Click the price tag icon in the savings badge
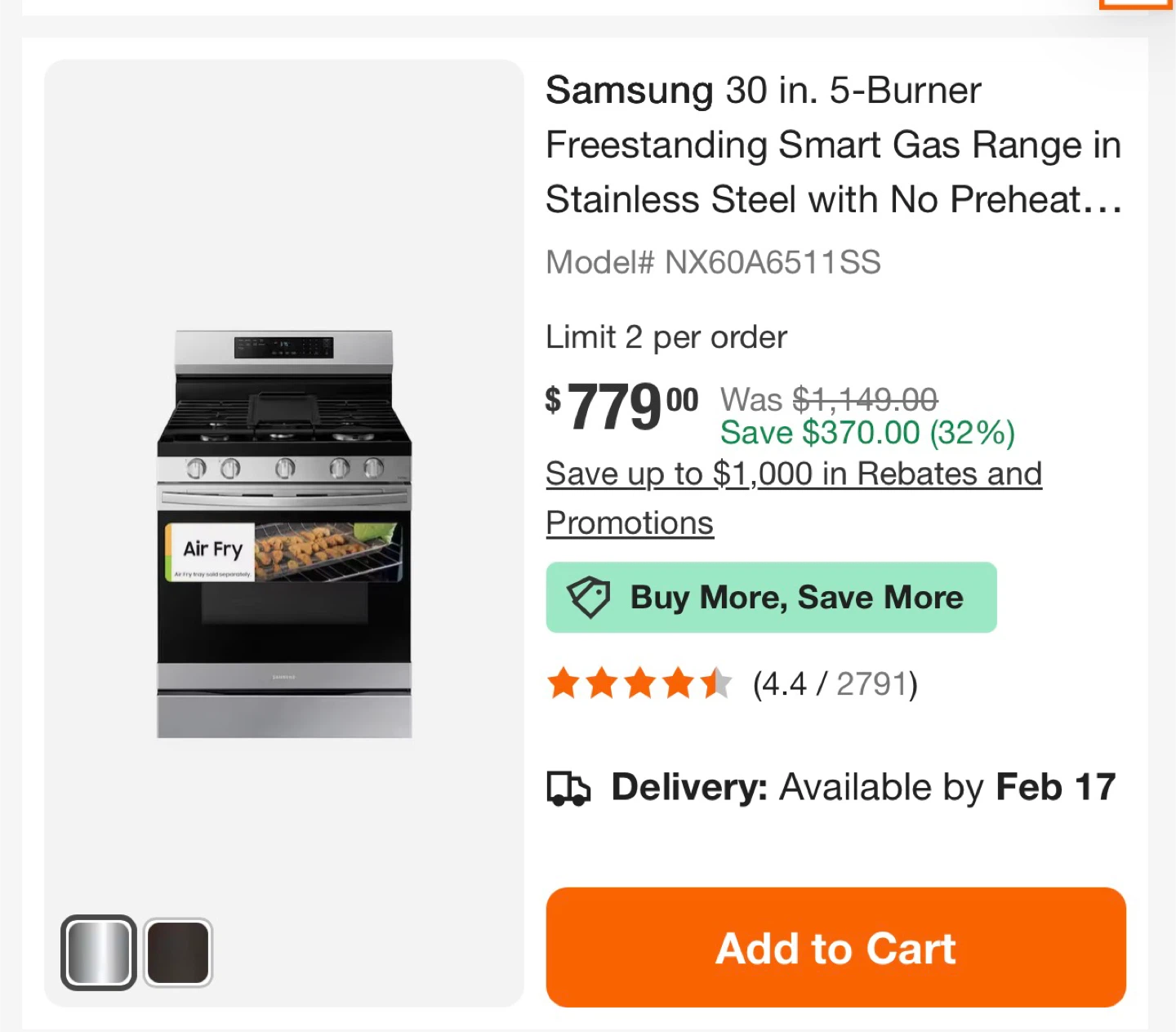 (x=589, y=597)
